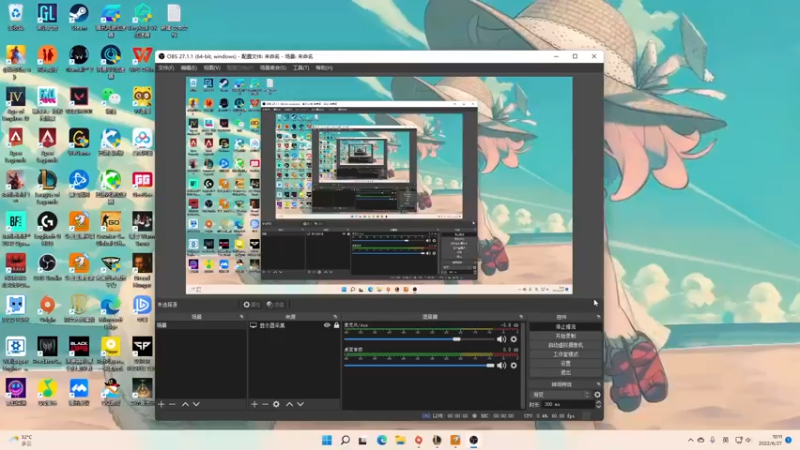
Task: Move scene up in Scenes panel
Action: click(185, 404)
